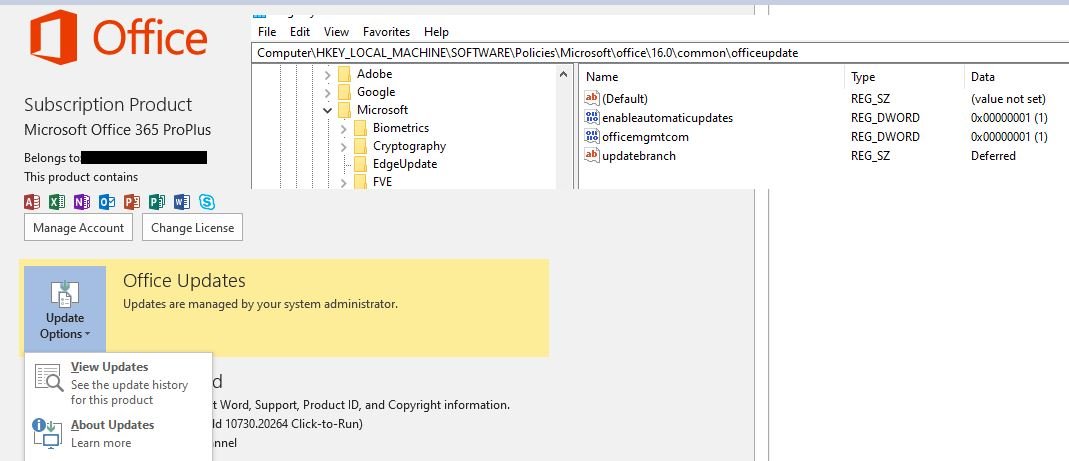
Task: Select the (Default) value name
Action: pos(624,99)
